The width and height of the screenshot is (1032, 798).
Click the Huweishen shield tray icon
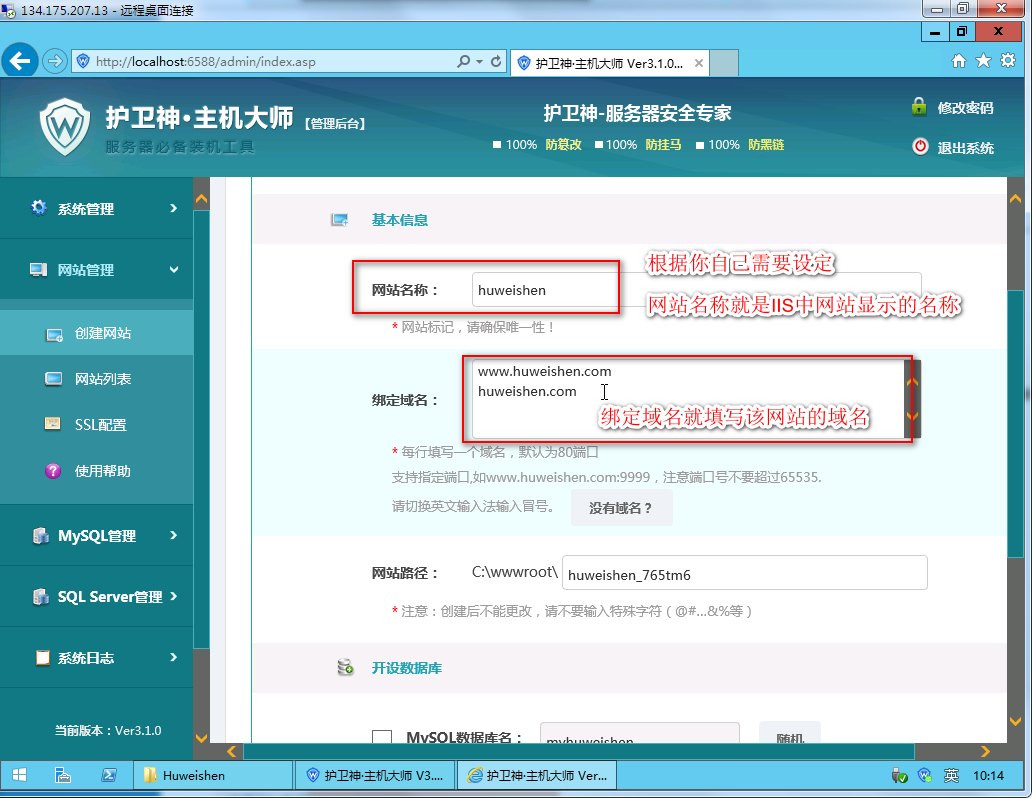[925, 776]
